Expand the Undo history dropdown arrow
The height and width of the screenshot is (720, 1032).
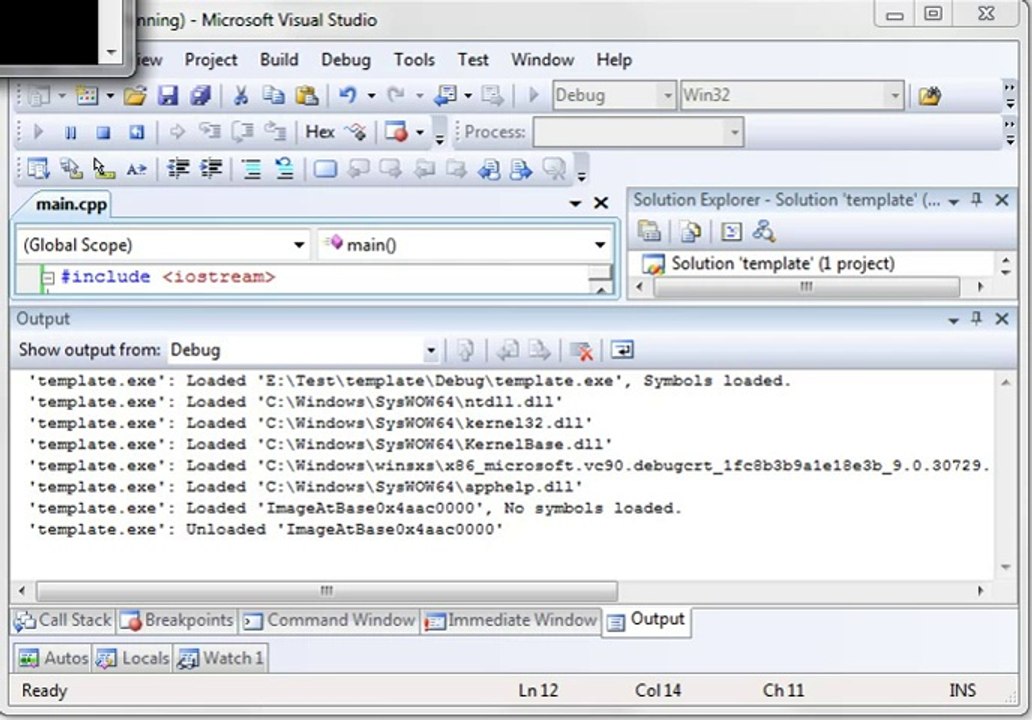click(372, 96)
